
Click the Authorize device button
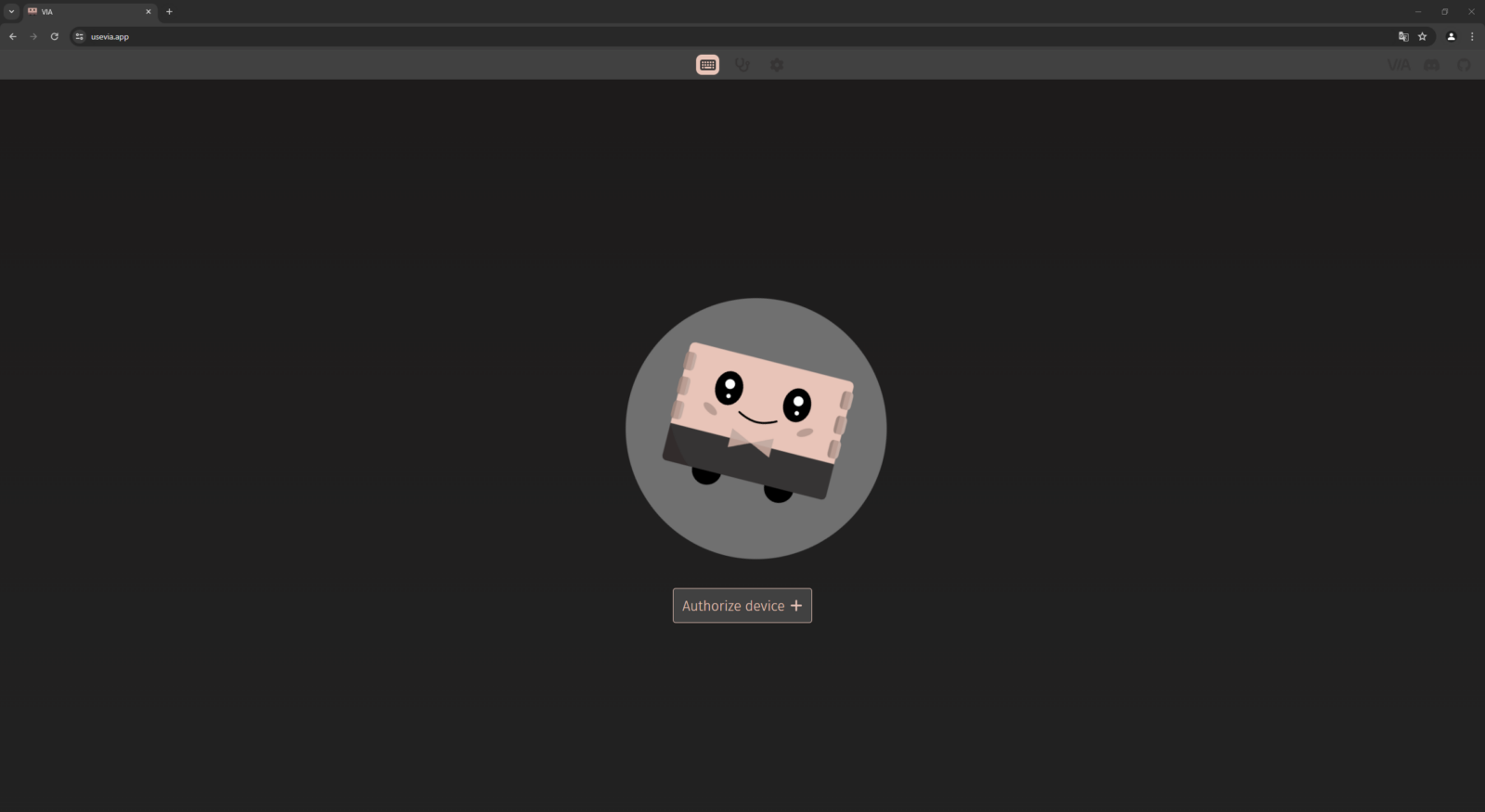coord(742,605)
